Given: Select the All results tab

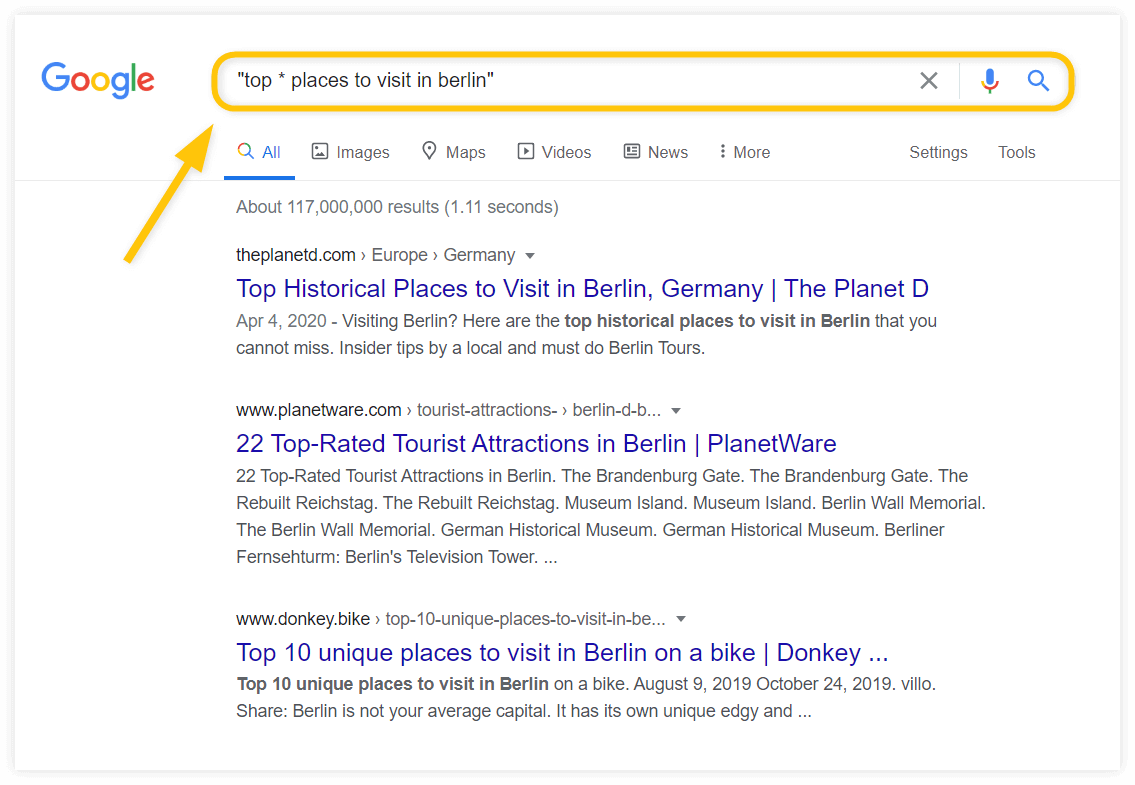Looking at the screenshot, I should [x=259, y=152].
